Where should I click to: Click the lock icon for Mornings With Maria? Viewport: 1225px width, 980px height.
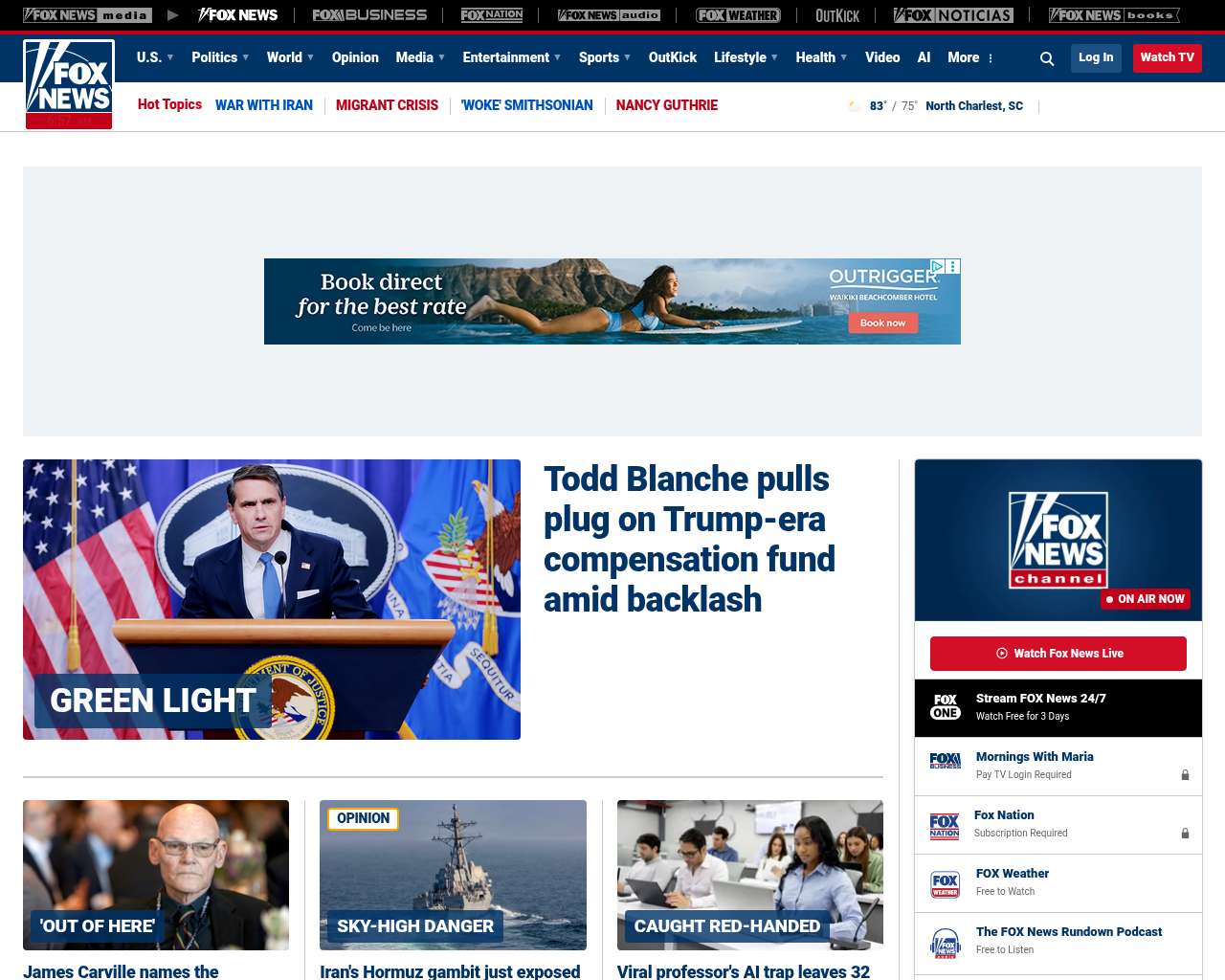[1185, 775]
